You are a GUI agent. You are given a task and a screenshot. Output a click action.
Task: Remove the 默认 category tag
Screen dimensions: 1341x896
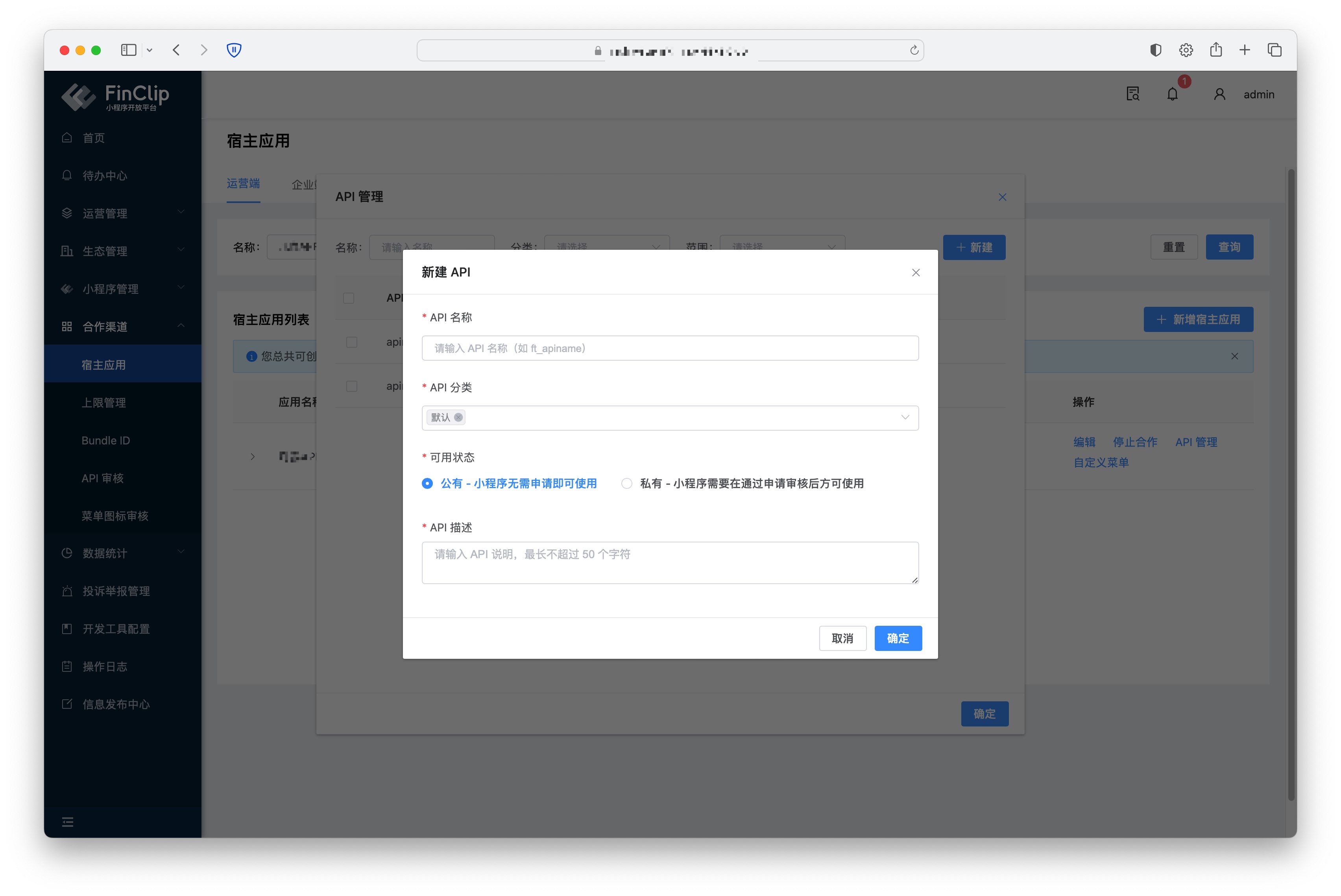pos(458,418)
